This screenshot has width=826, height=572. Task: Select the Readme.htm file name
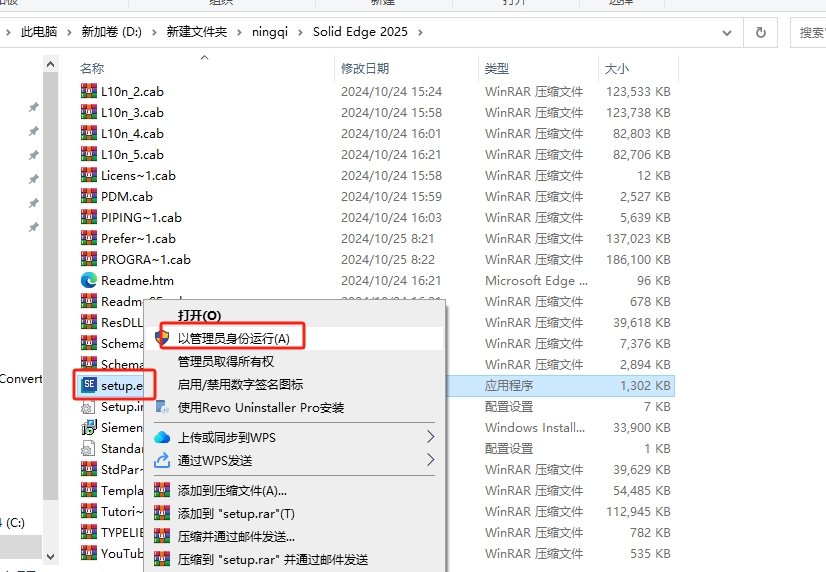point(137,281)
